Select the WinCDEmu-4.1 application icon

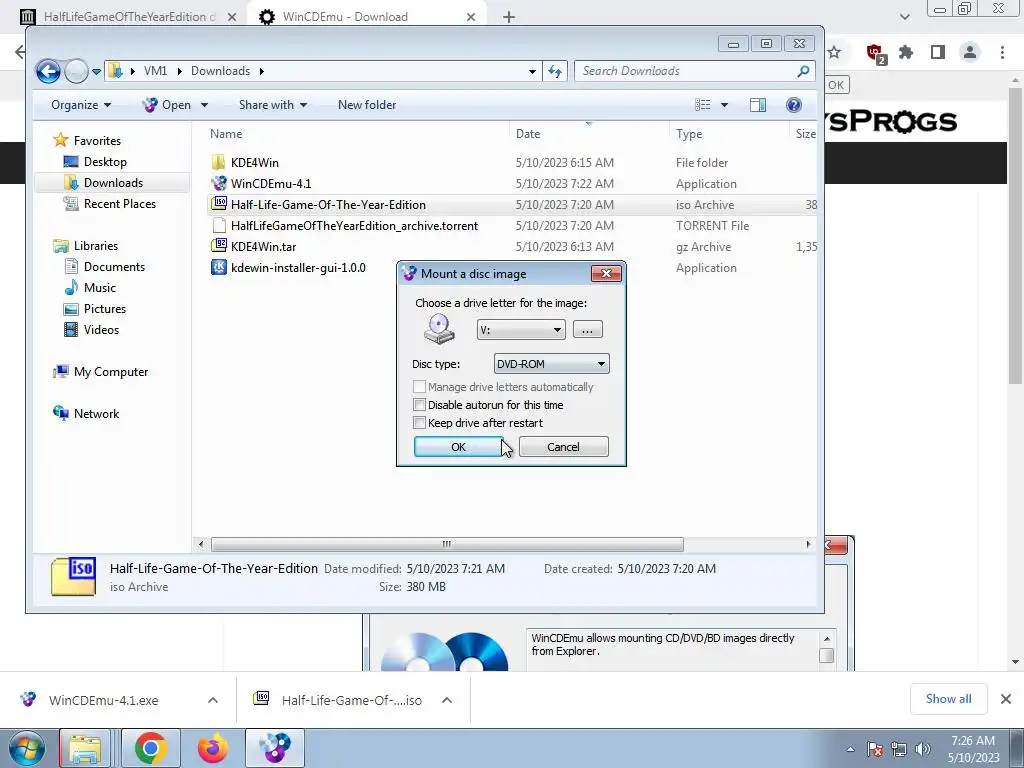click(x=219, y=184)
